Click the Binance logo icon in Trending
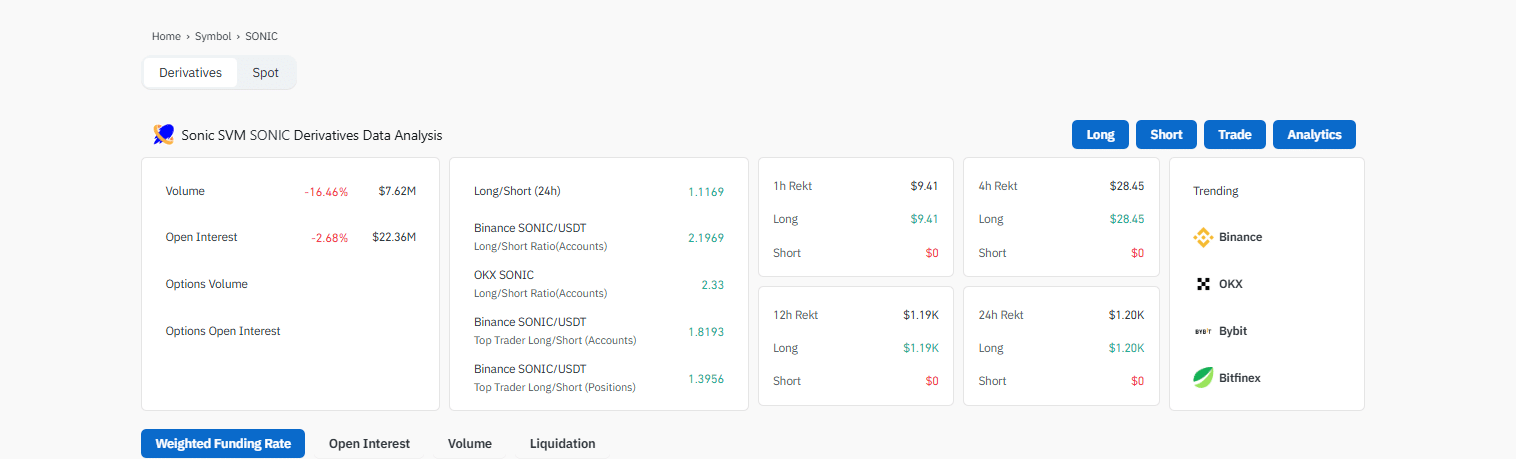 click(1204, 237)
